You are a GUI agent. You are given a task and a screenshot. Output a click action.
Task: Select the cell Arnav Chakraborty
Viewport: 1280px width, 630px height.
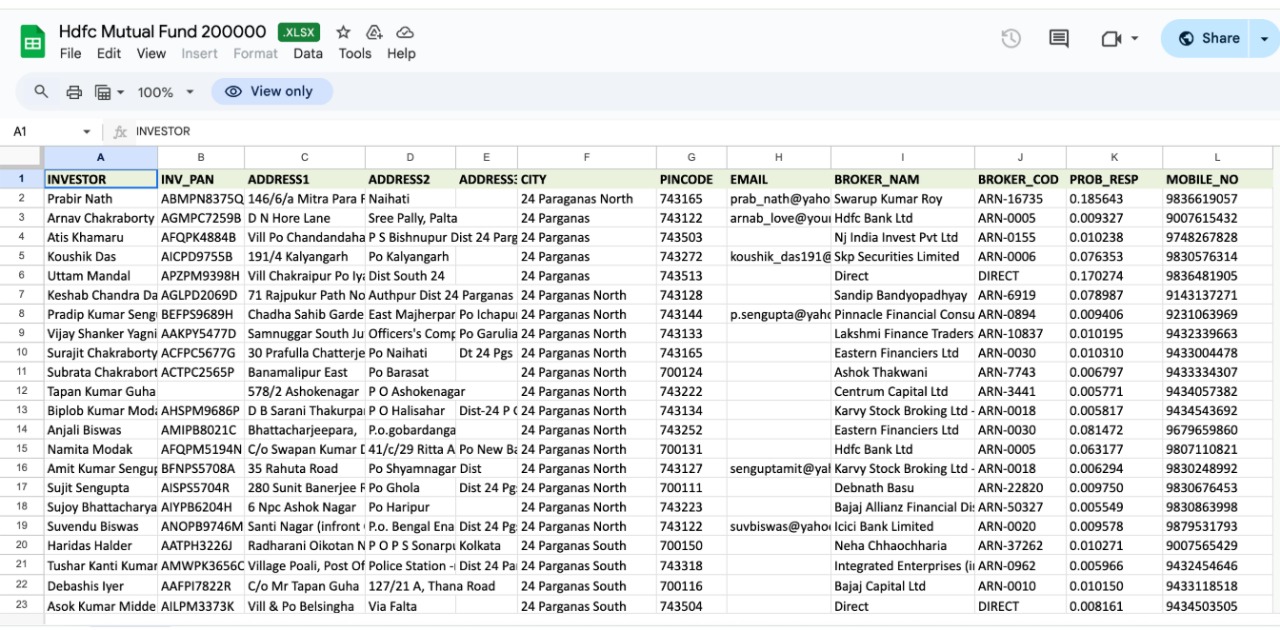pos(101,218)
